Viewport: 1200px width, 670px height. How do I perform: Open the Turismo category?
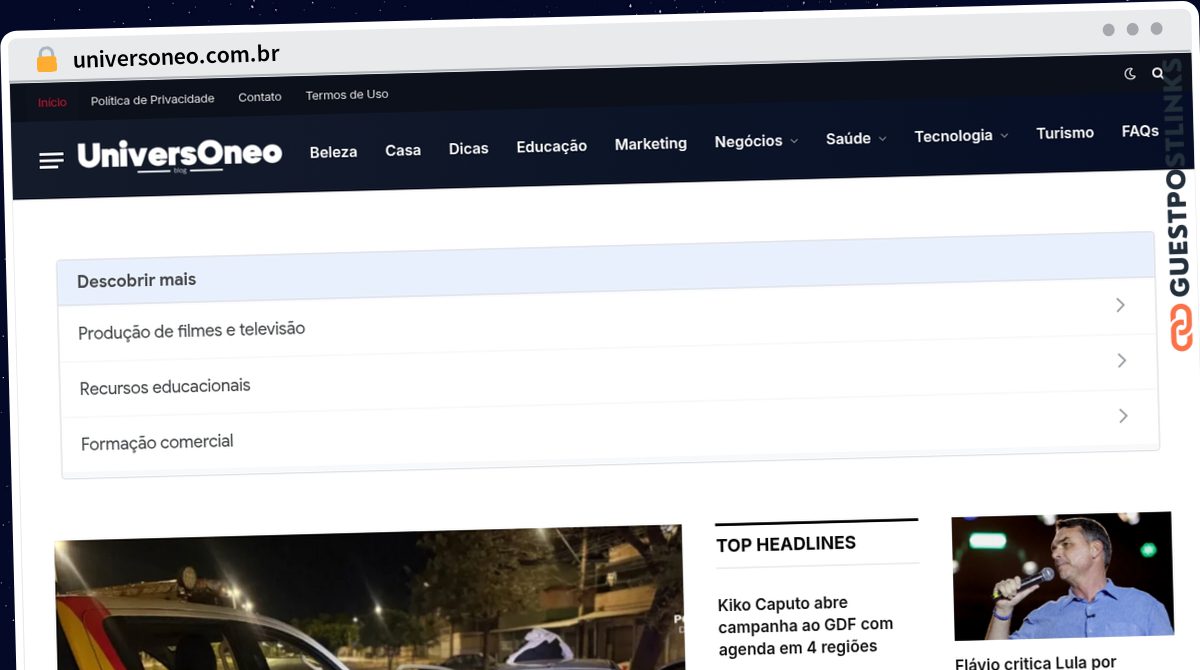(x=1065, y=133)
